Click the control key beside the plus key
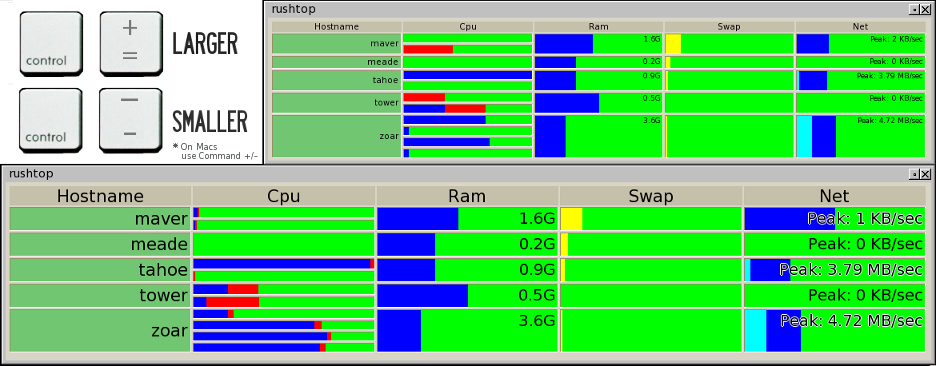Image resolution: width=936 pixels, height=366 pixels. click(x=50, y=45)
